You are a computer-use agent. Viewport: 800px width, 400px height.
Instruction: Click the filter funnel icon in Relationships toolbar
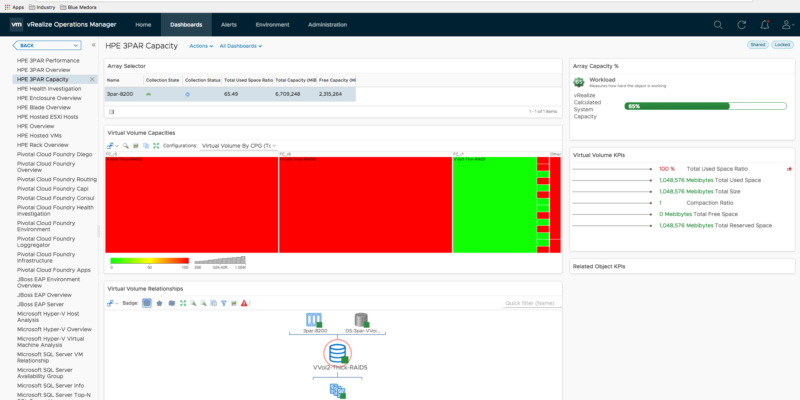pyautogui.click(x=223, y=303)
